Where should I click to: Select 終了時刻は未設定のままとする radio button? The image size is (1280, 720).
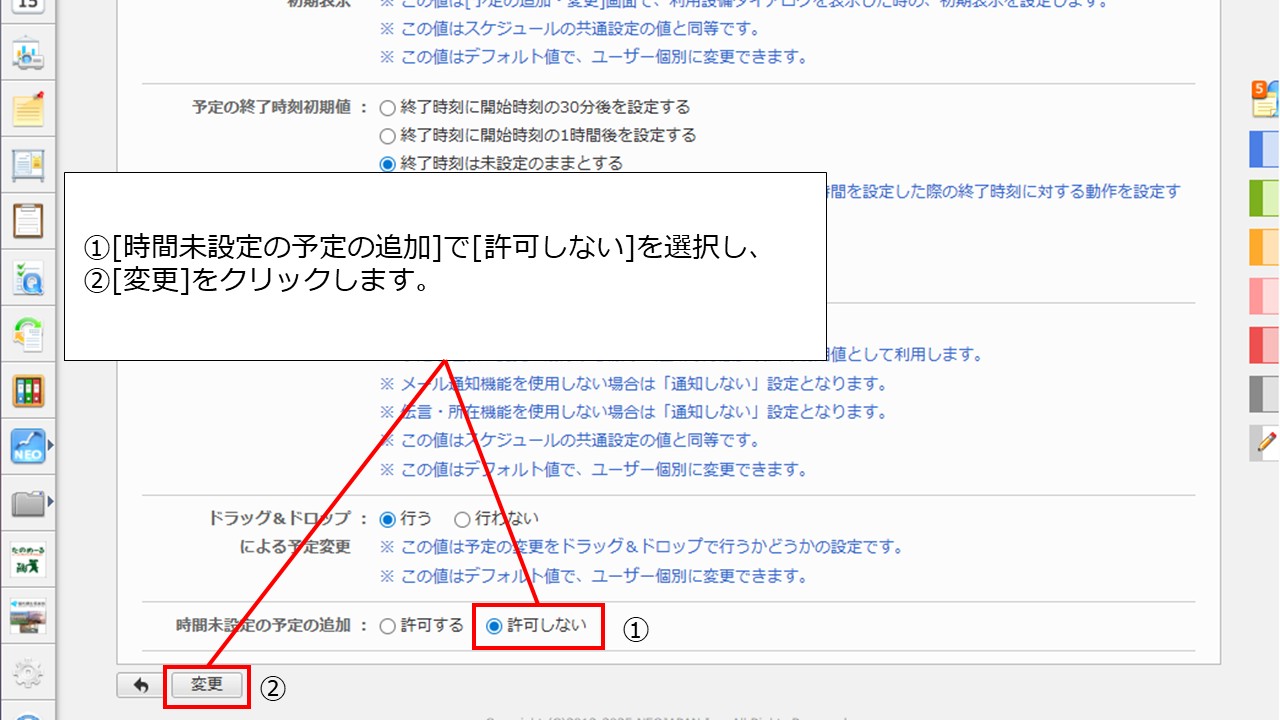coord(387,163)
